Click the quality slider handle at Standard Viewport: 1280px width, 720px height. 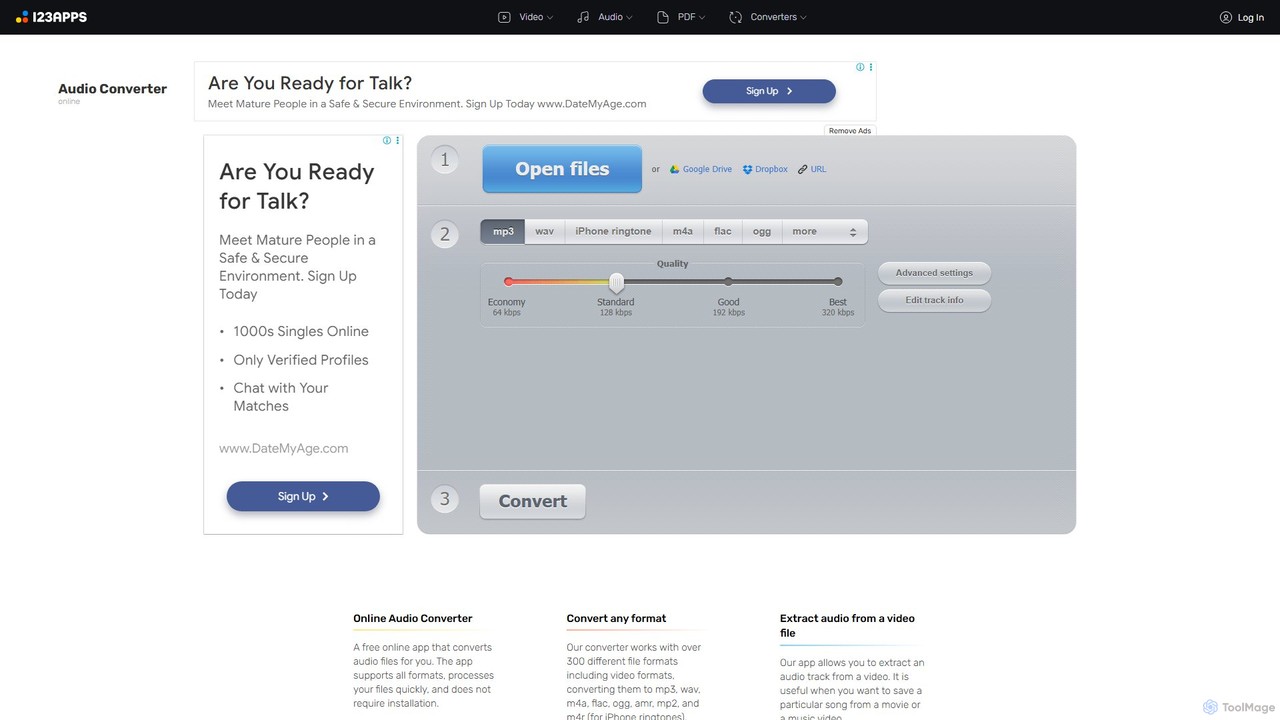pos(616,282)
